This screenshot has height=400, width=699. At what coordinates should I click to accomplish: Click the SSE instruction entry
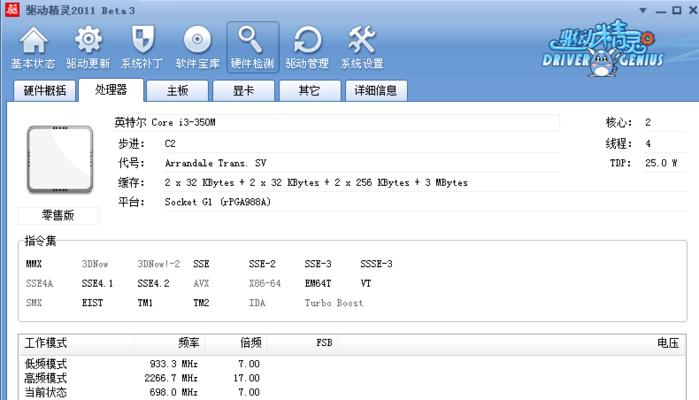click(201, 264)
